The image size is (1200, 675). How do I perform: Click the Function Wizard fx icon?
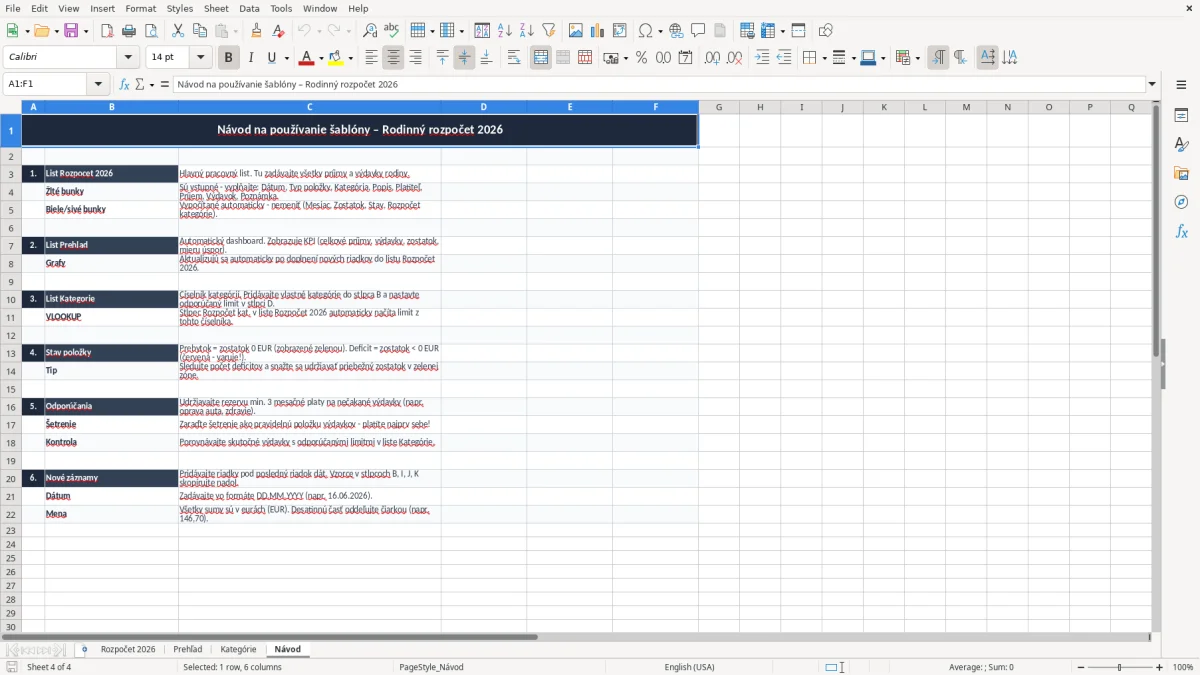[125, 84]
